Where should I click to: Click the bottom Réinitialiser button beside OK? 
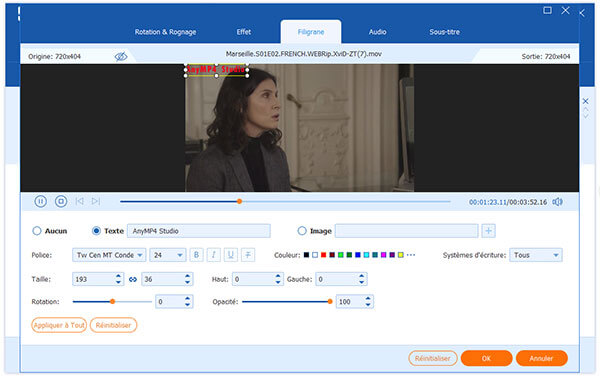tap(433, 358)
